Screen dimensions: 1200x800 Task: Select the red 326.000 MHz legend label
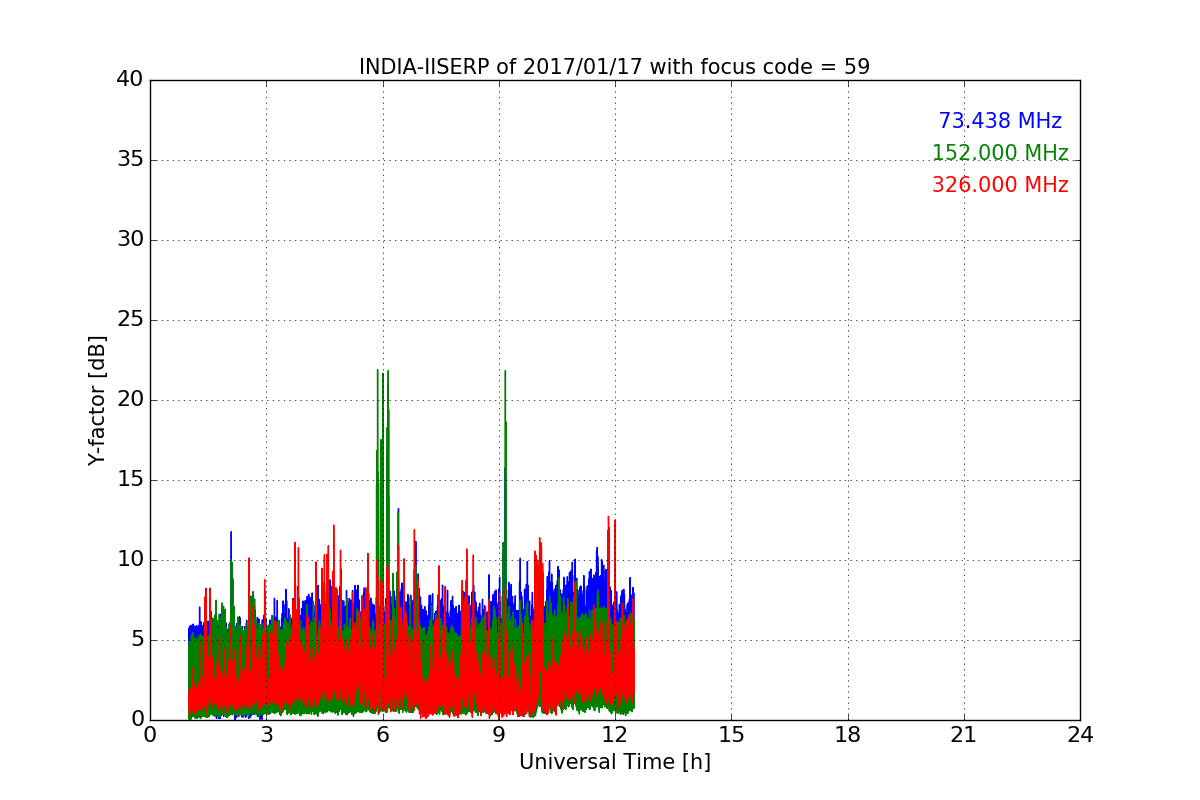pos(1000,185)
